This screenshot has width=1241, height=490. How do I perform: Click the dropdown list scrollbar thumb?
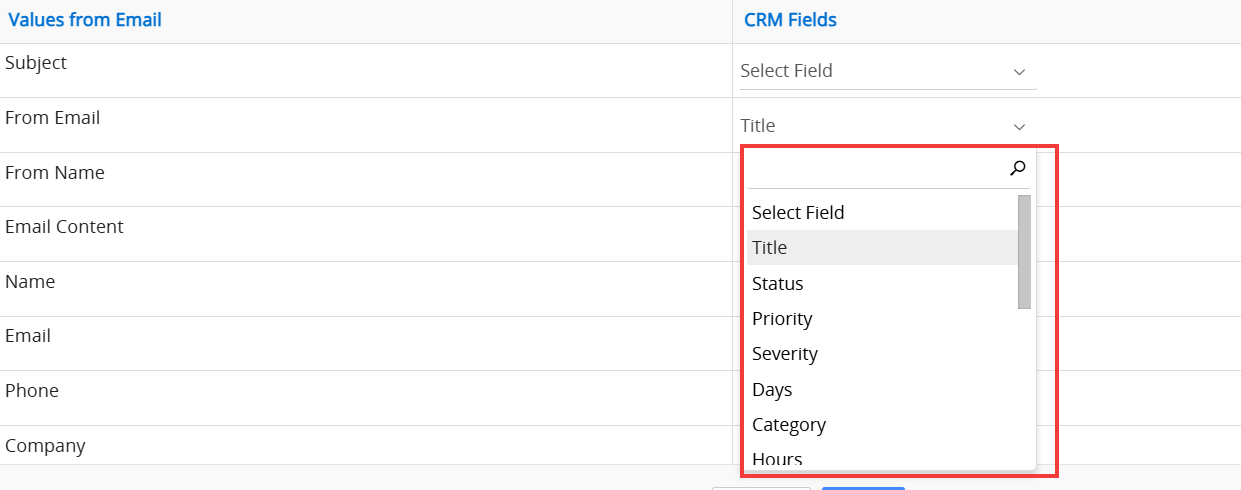click(1024, 252)
